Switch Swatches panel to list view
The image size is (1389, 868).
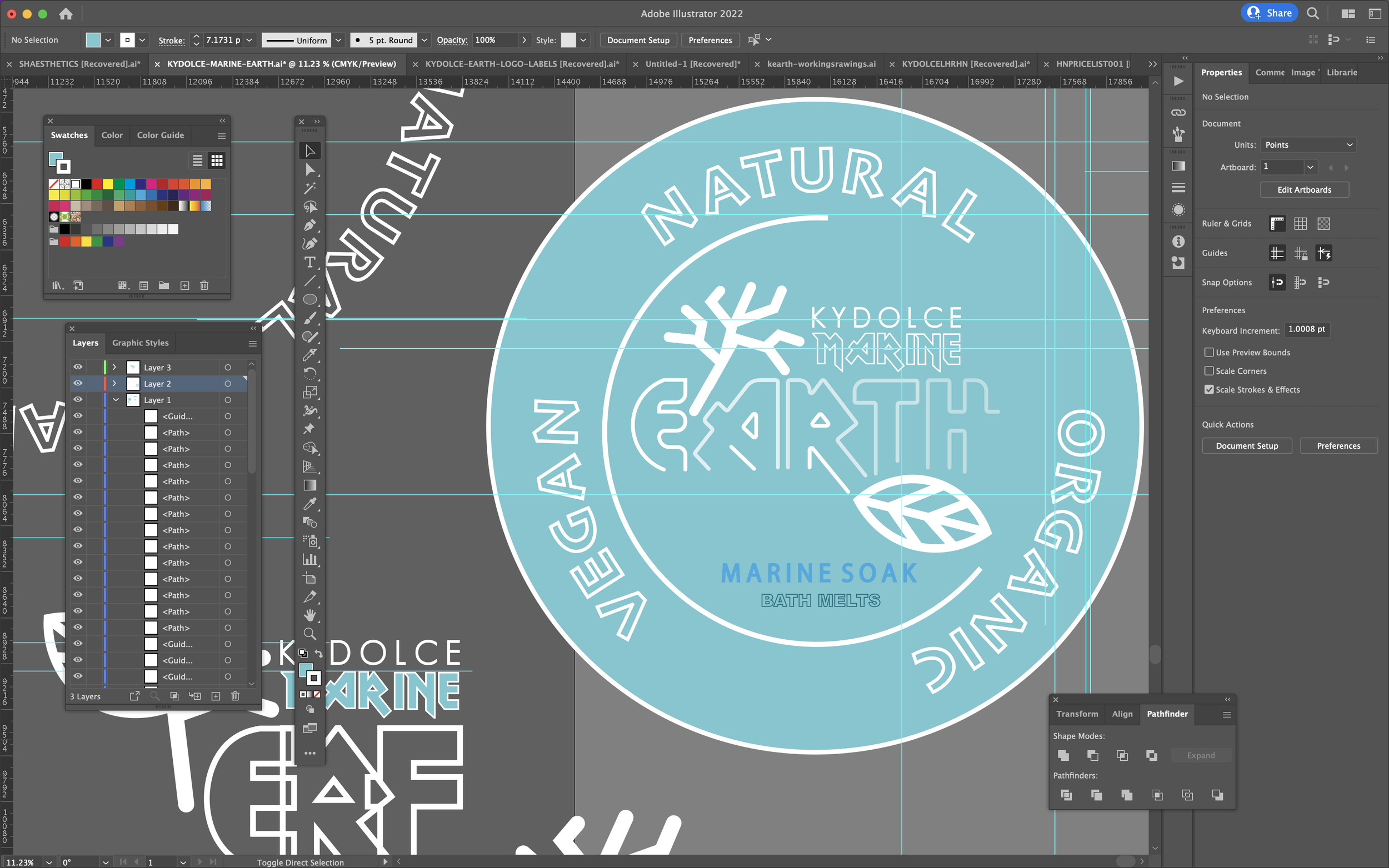(x=197, y=160)
